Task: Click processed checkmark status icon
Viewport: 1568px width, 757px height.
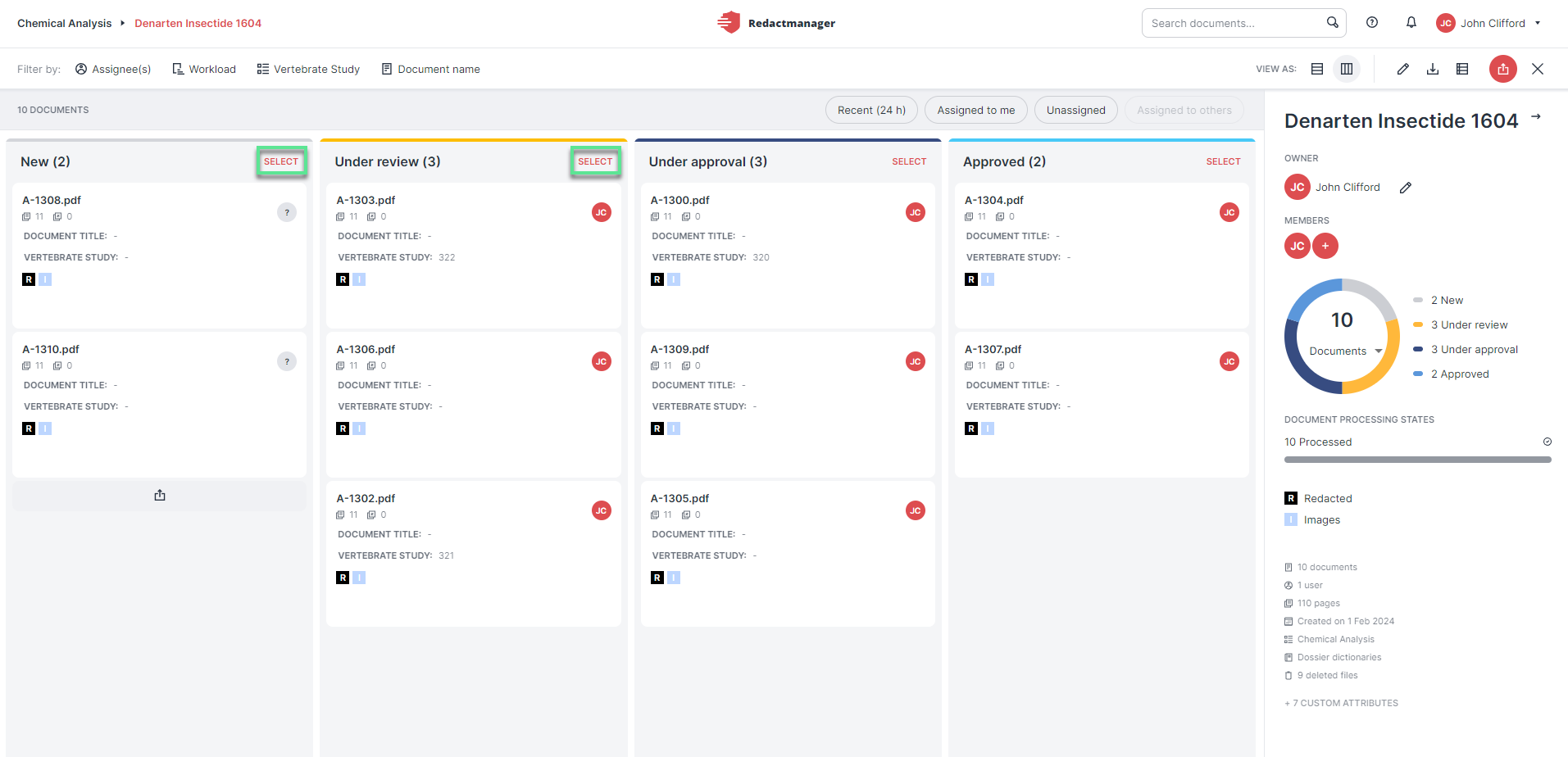Action: click(1548, 442)
